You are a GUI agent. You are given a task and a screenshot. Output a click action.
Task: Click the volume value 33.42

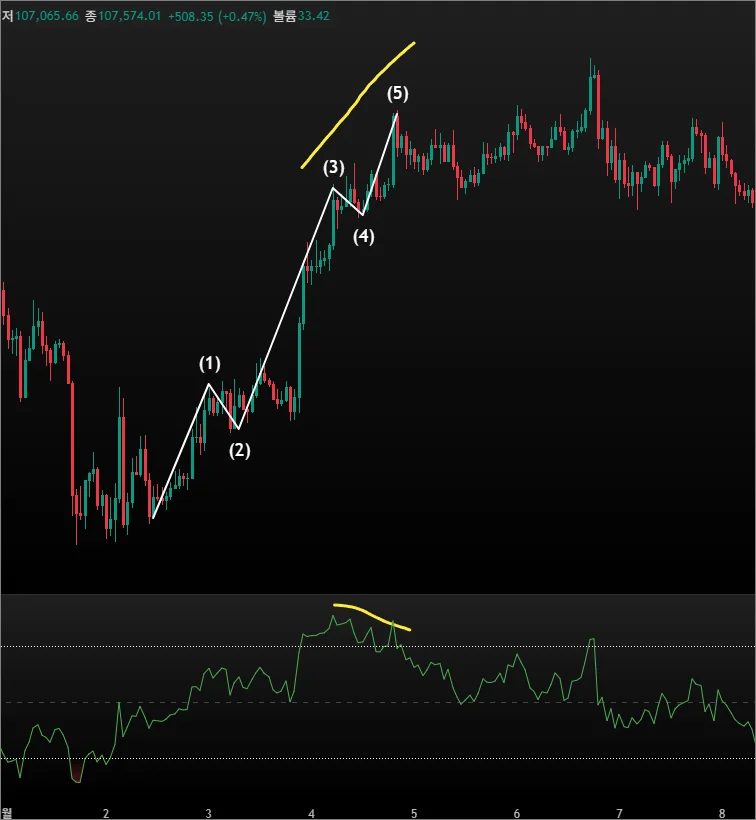314,16
